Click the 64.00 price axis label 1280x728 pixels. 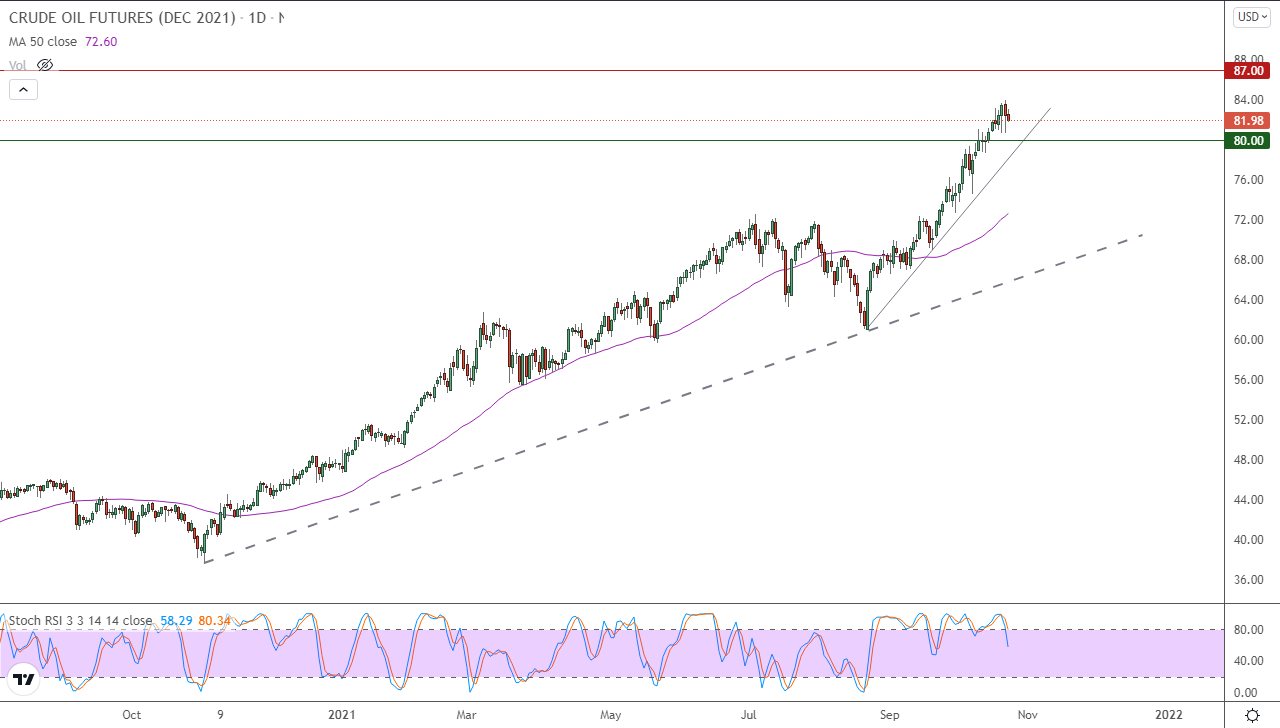pyautogui.click(x=1248, y=300)
